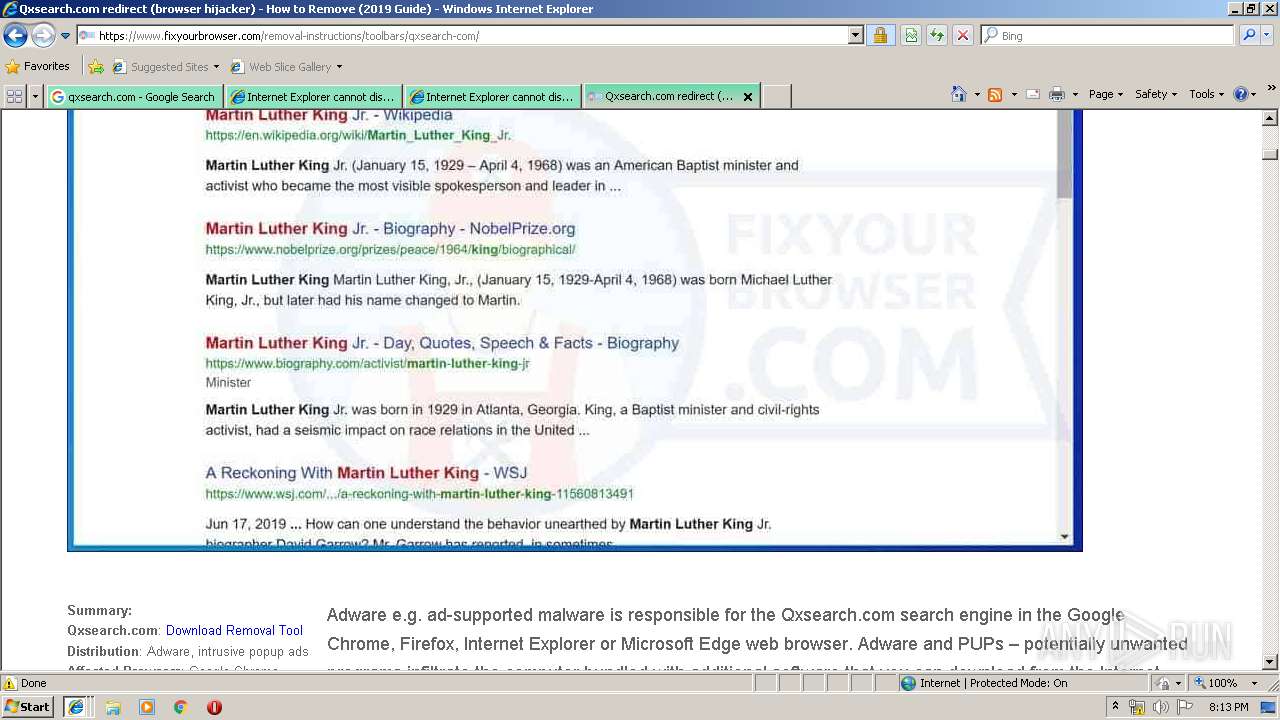The height and width of the screenshot is (720, 1280).
Task: Refresh the page with the Refresh icon
Action: click(937, 36)
